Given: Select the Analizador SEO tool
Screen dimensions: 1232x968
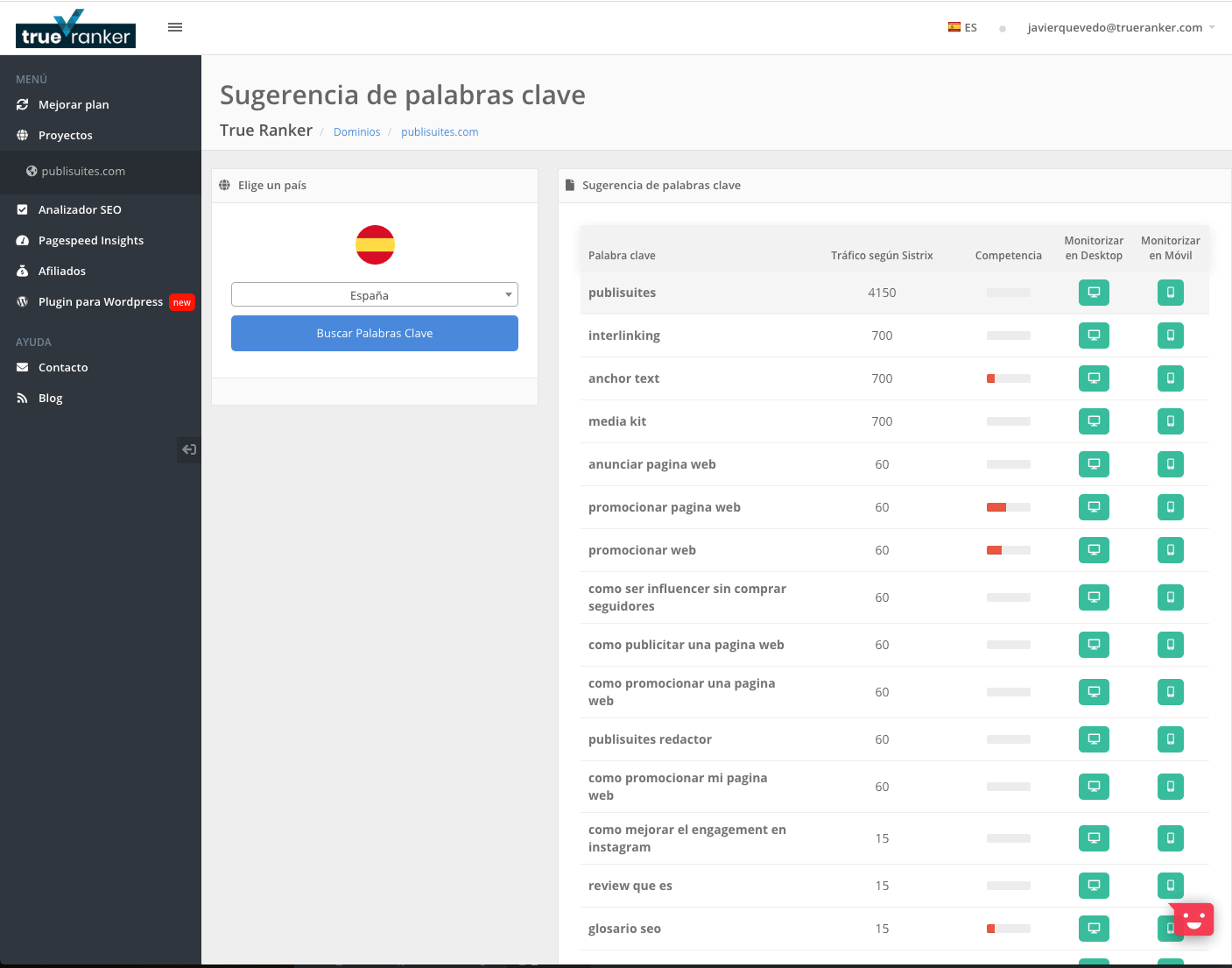Looking at the screenshot, I should pos(79,209).
